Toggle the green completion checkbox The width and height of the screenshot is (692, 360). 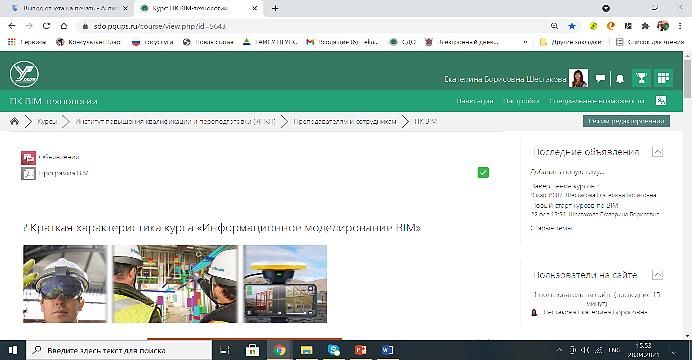click(483, 172)
